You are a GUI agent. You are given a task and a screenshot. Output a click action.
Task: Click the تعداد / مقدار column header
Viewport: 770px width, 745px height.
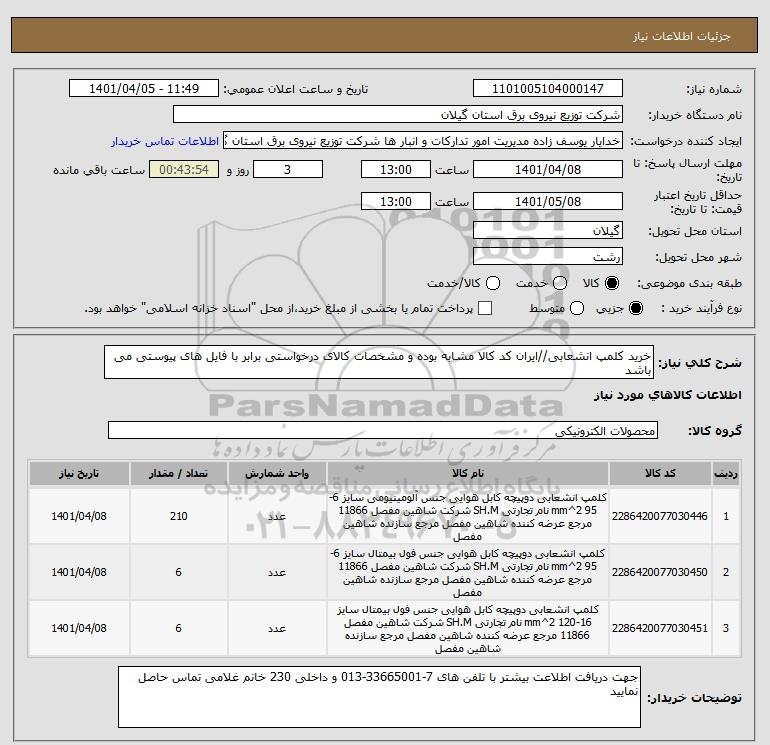(x=179, y=474)
